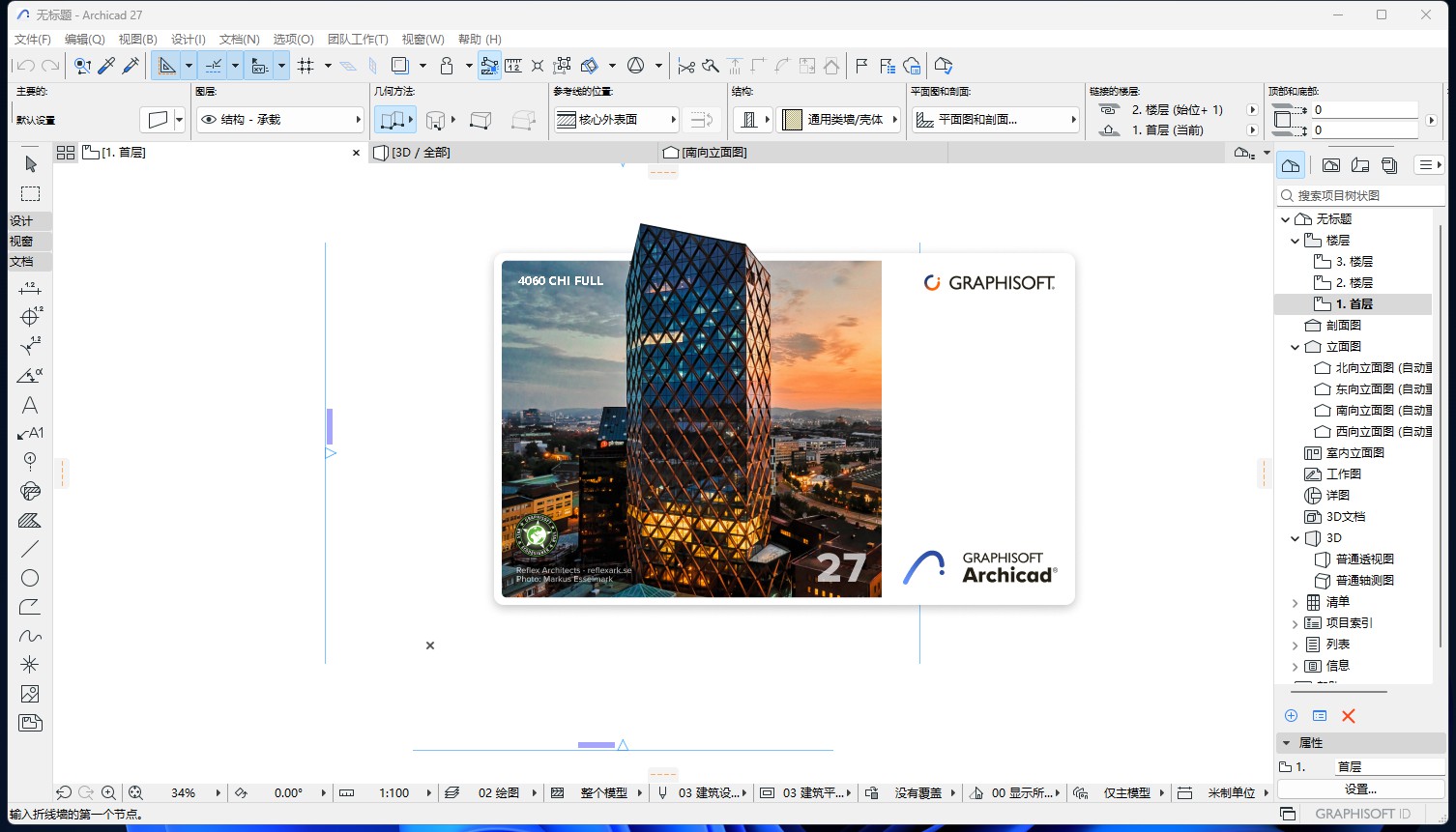Click the 设置... button
The width and height of the screenshot is (1456, 832).
coord(1360,789)
